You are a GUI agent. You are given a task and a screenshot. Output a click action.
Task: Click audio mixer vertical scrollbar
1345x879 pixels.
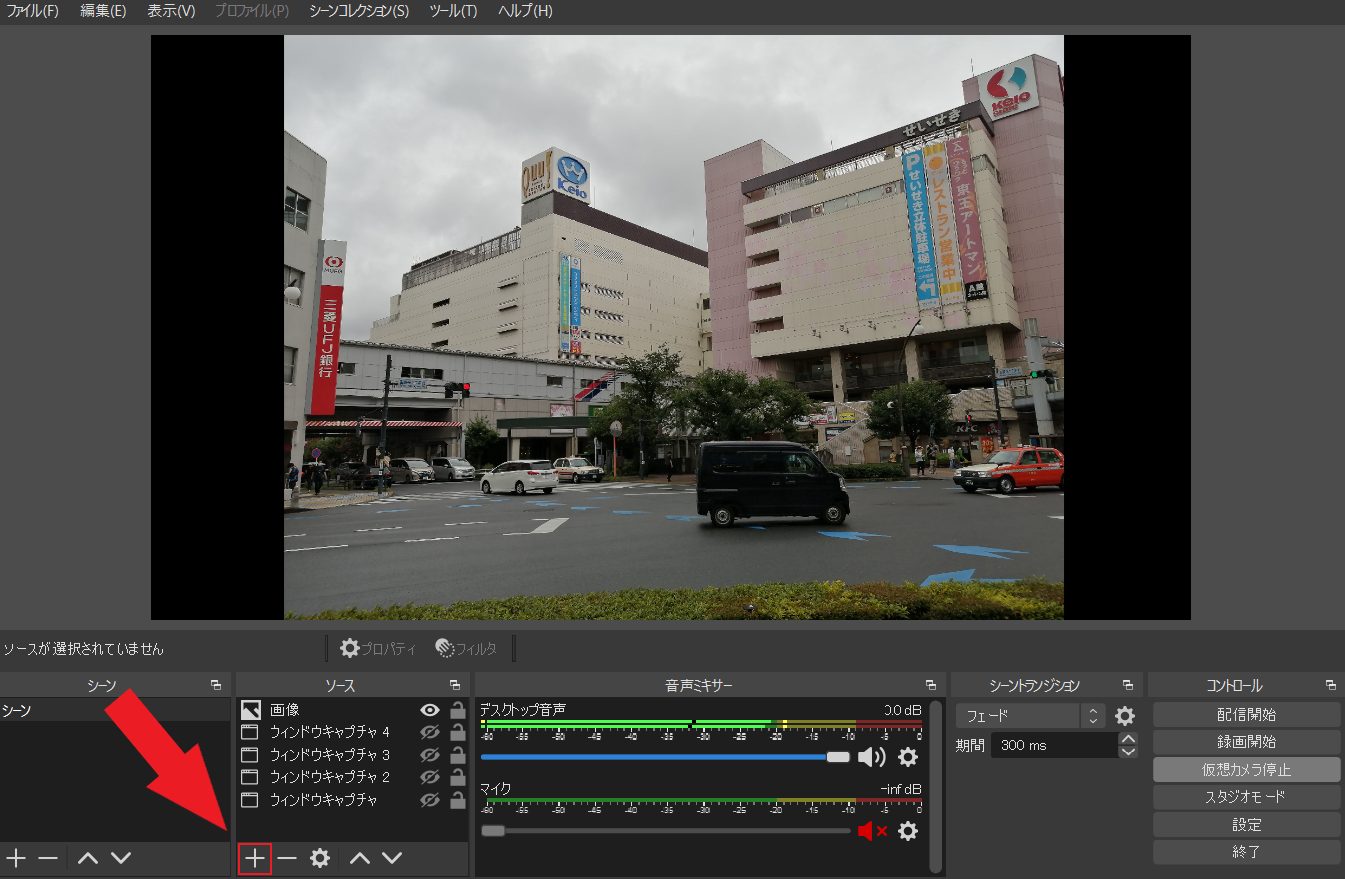tap(936, 786)
